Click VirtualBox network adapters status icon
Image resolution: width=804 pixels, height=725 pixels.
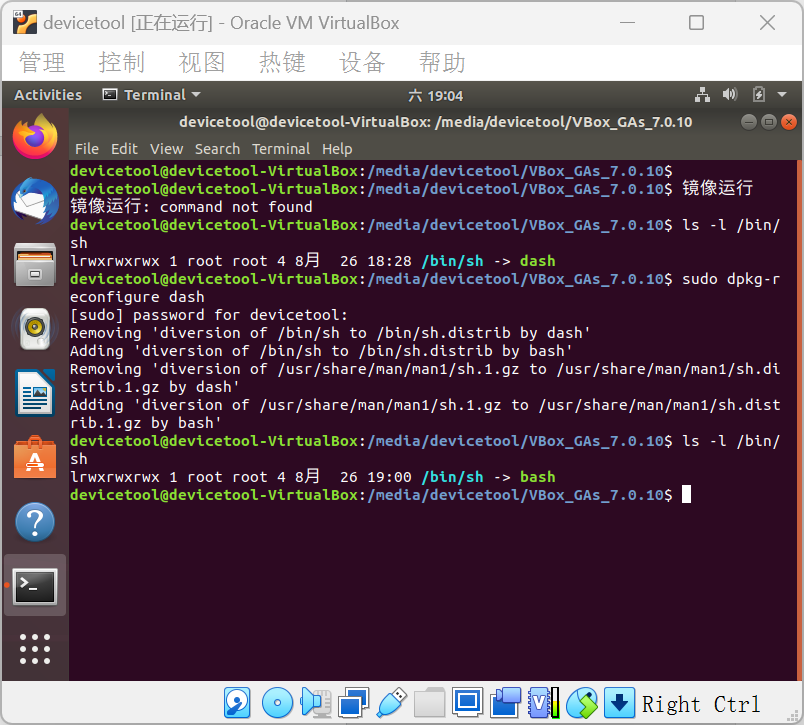(x=353, y=703)
